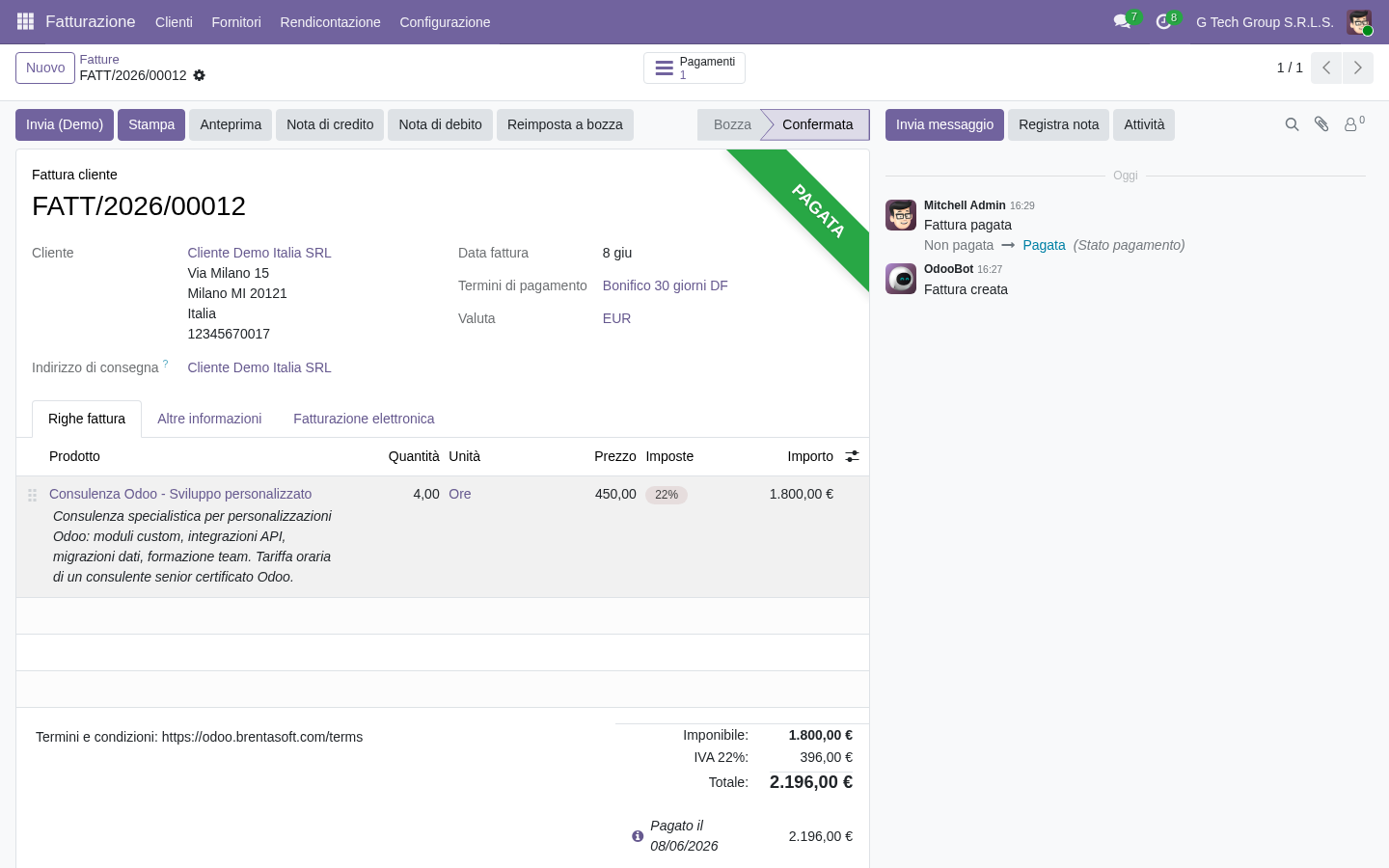This screenshot has width=1389, height=868.
Task: Click Attività button in chatter
Action: (x=1144, y=124)
